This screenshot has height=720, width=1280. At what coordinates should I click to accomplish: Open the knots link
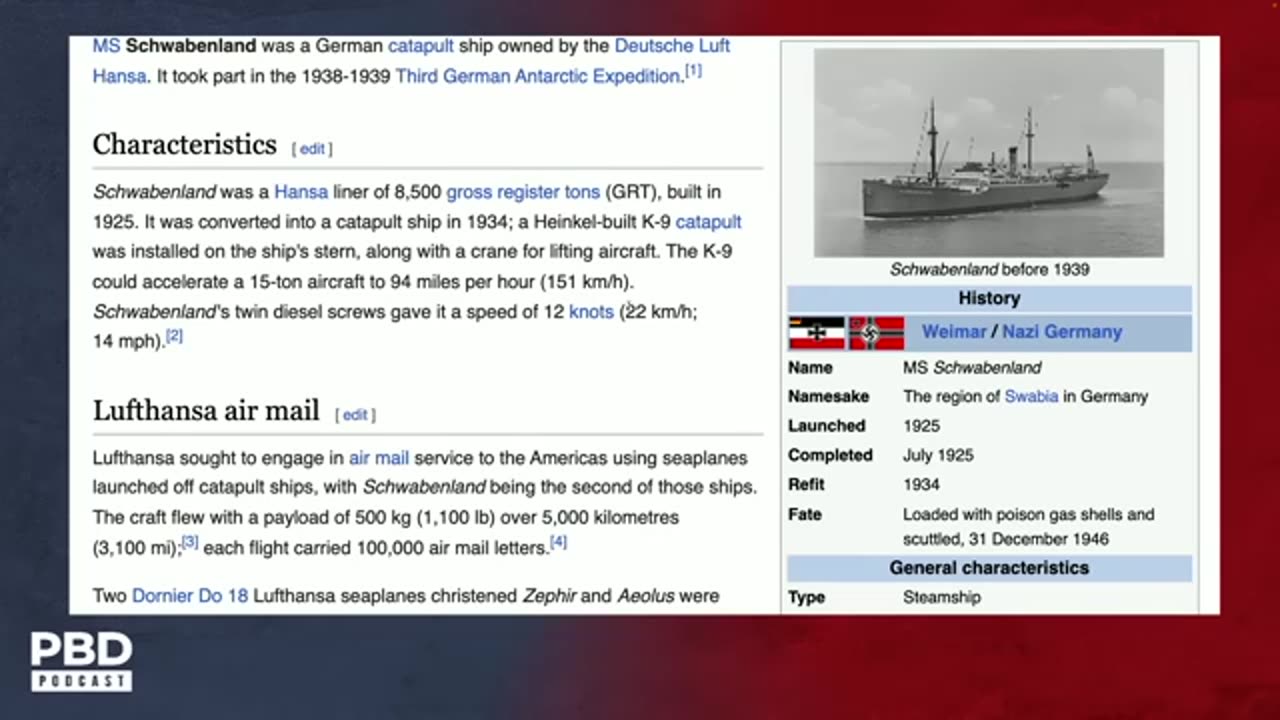click(x=591, y=312)
